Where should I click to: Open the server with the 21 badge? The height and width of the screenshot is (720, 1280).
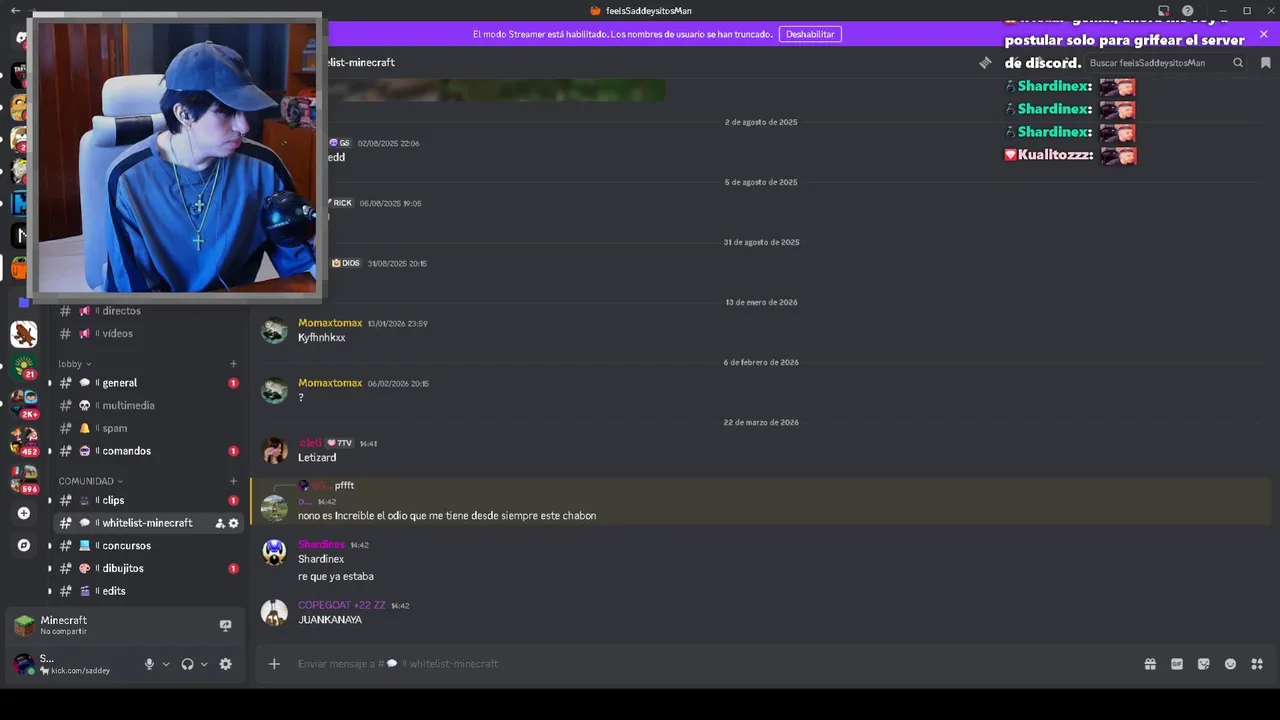(24, 366)
